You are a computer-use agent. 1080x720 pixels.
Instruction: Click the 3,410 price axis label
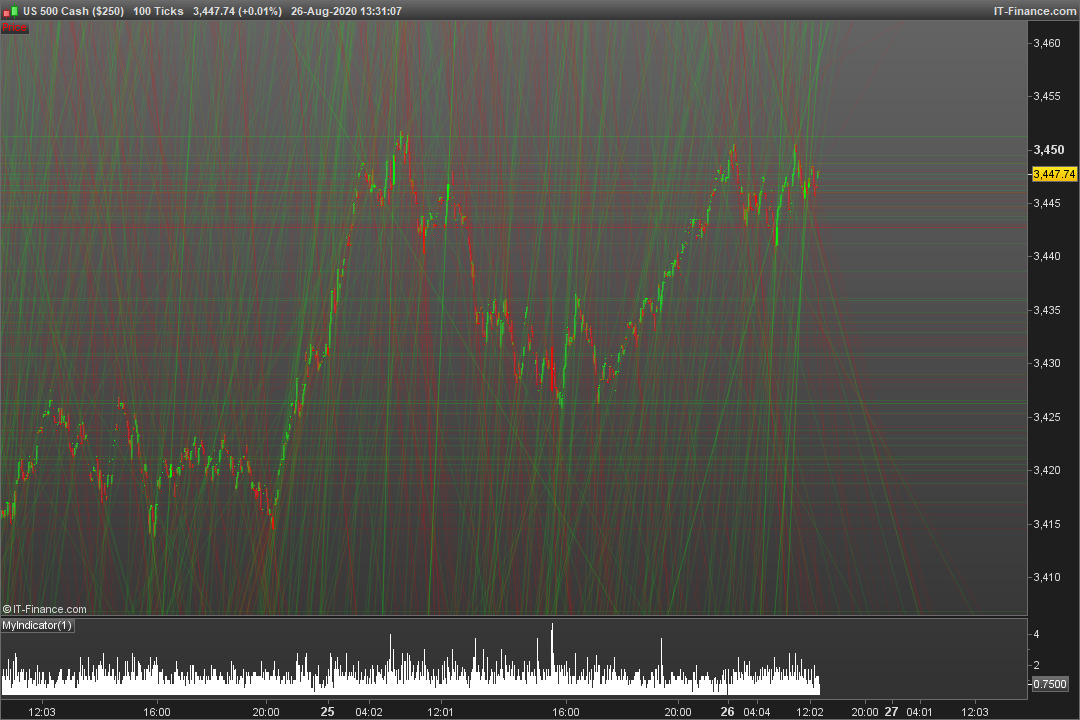[x=1047, y=577]
